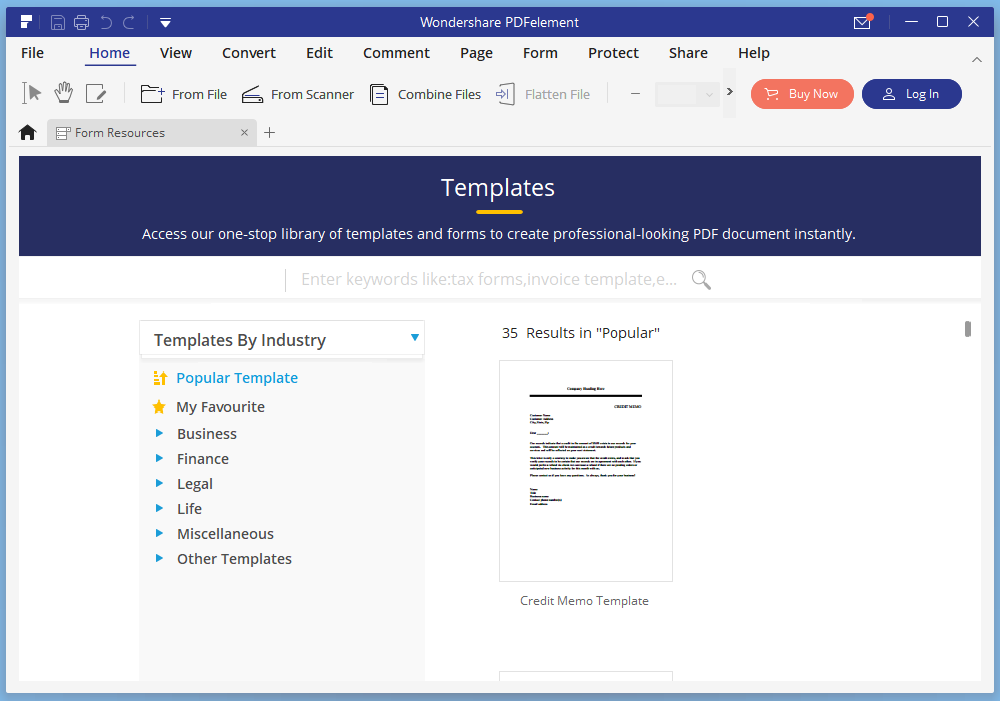Click the template keyword search field
Image resolution: width=1000 pixels, height=701 pixels.
point(488,280)
